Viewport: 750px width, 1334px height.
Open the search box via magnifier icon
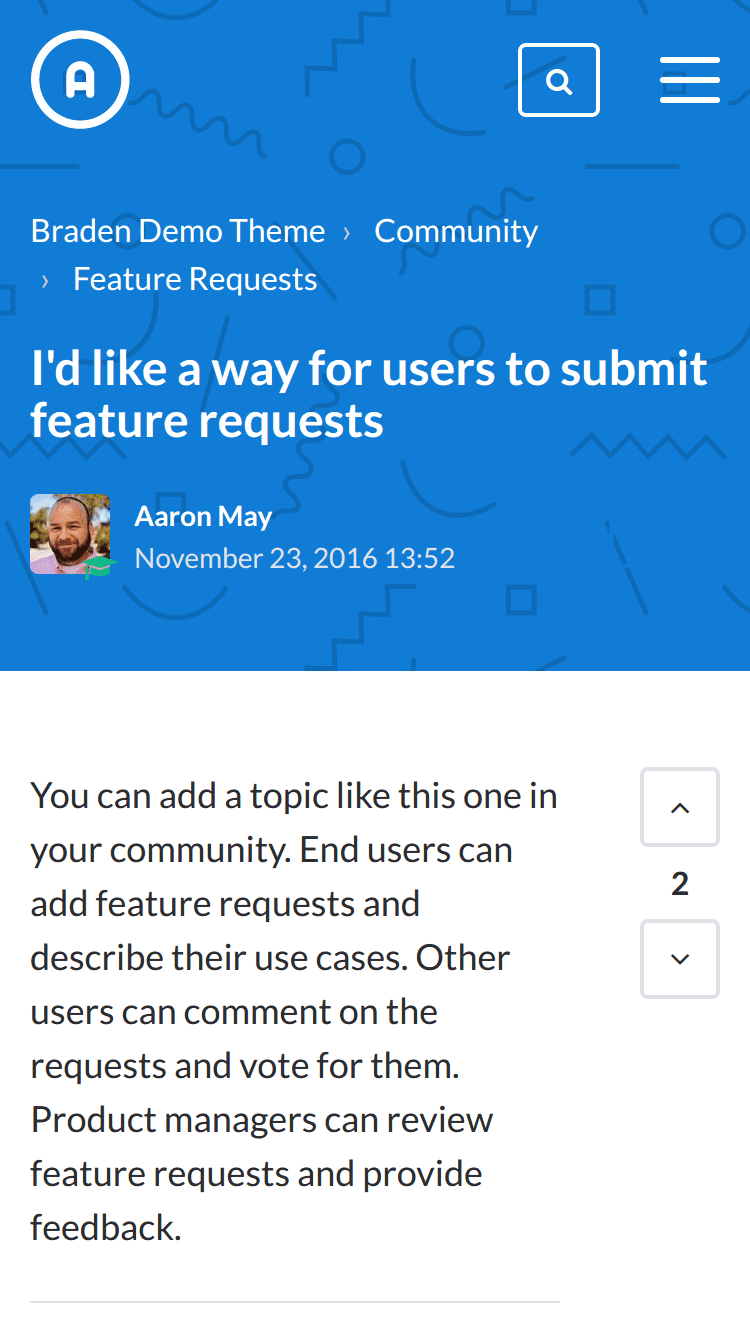click(559, 80)
